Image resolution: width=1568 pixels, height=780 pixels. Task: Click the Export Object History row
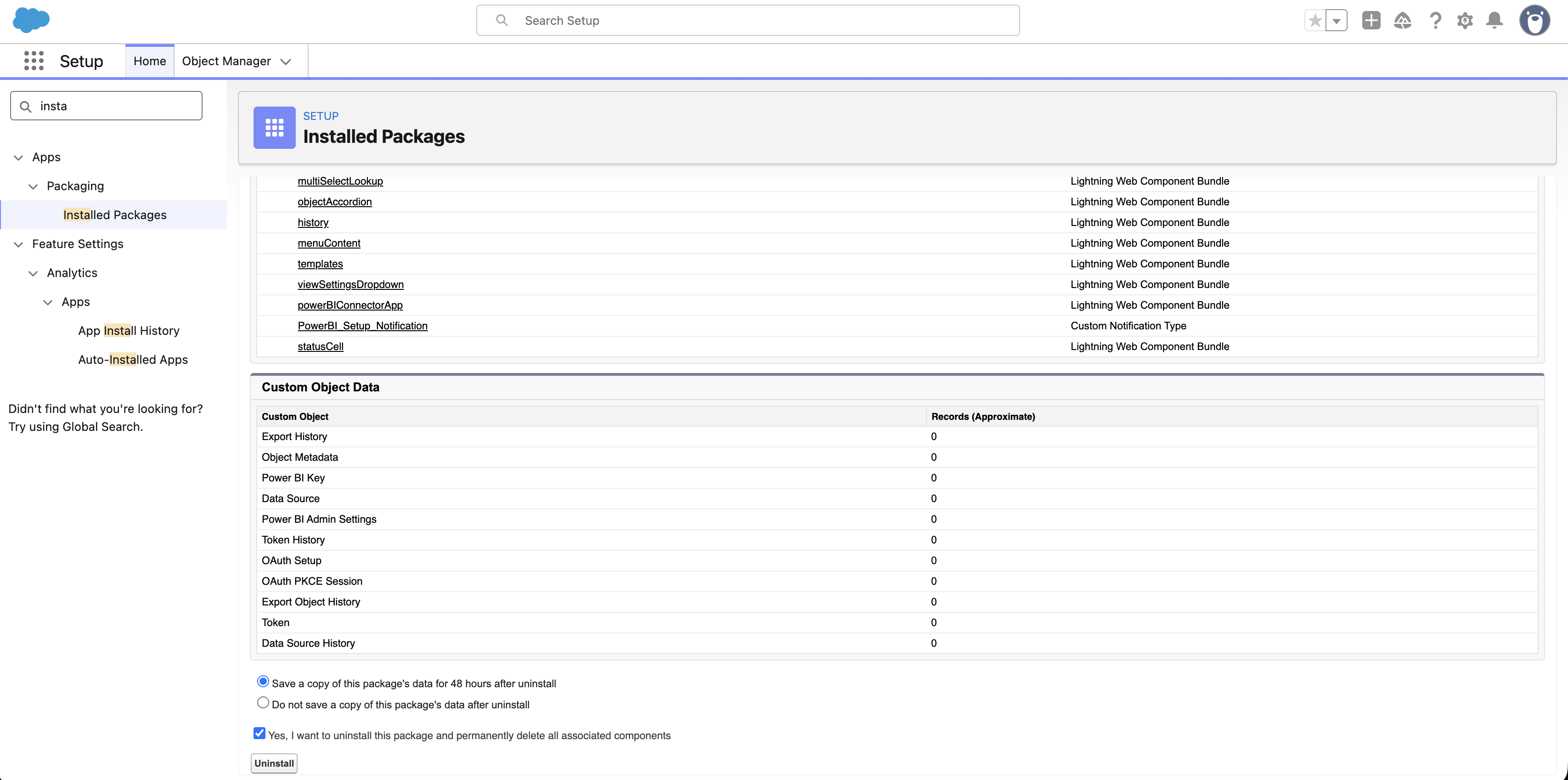click(x=897, y=602)
